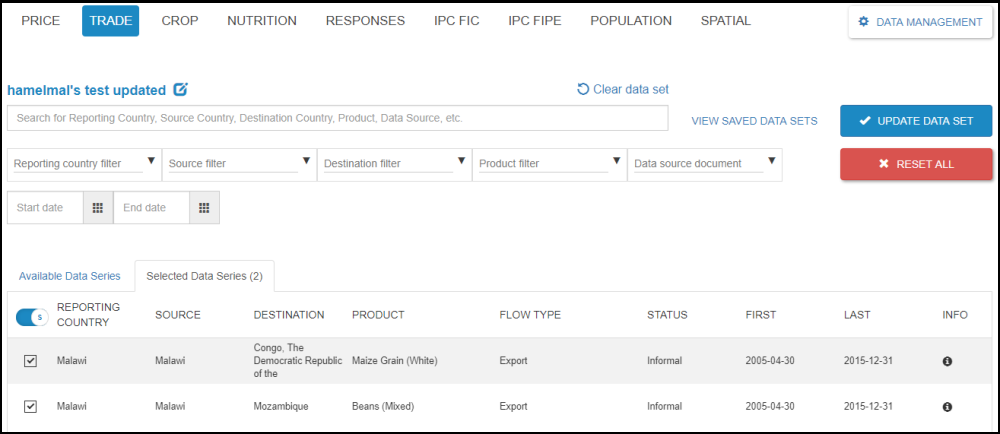Uncheck the Beans (Mixed) row checkbox
This screenshot has width=1000, height=434.
[x=30, y=407]
